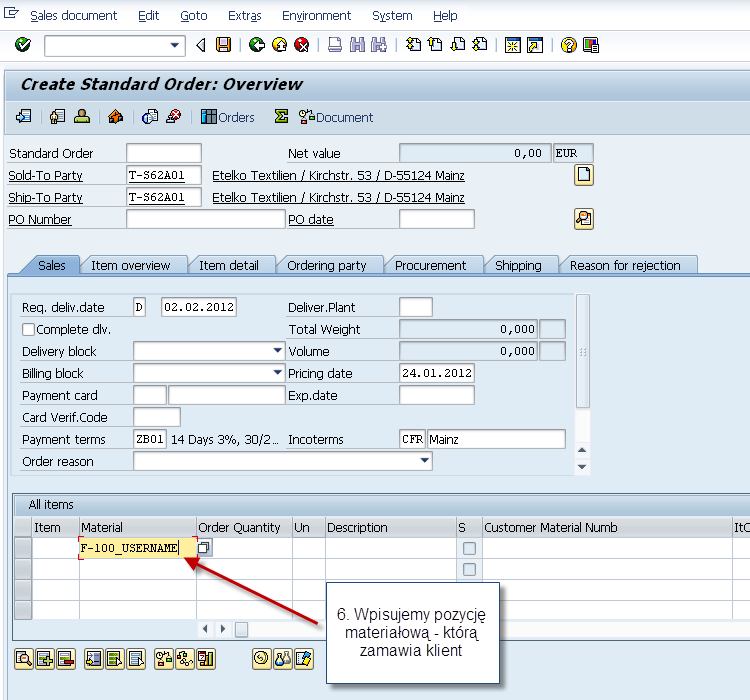Click the house with arrows icon
This screenshot has width=750, height=700.
tap(115, 116)
